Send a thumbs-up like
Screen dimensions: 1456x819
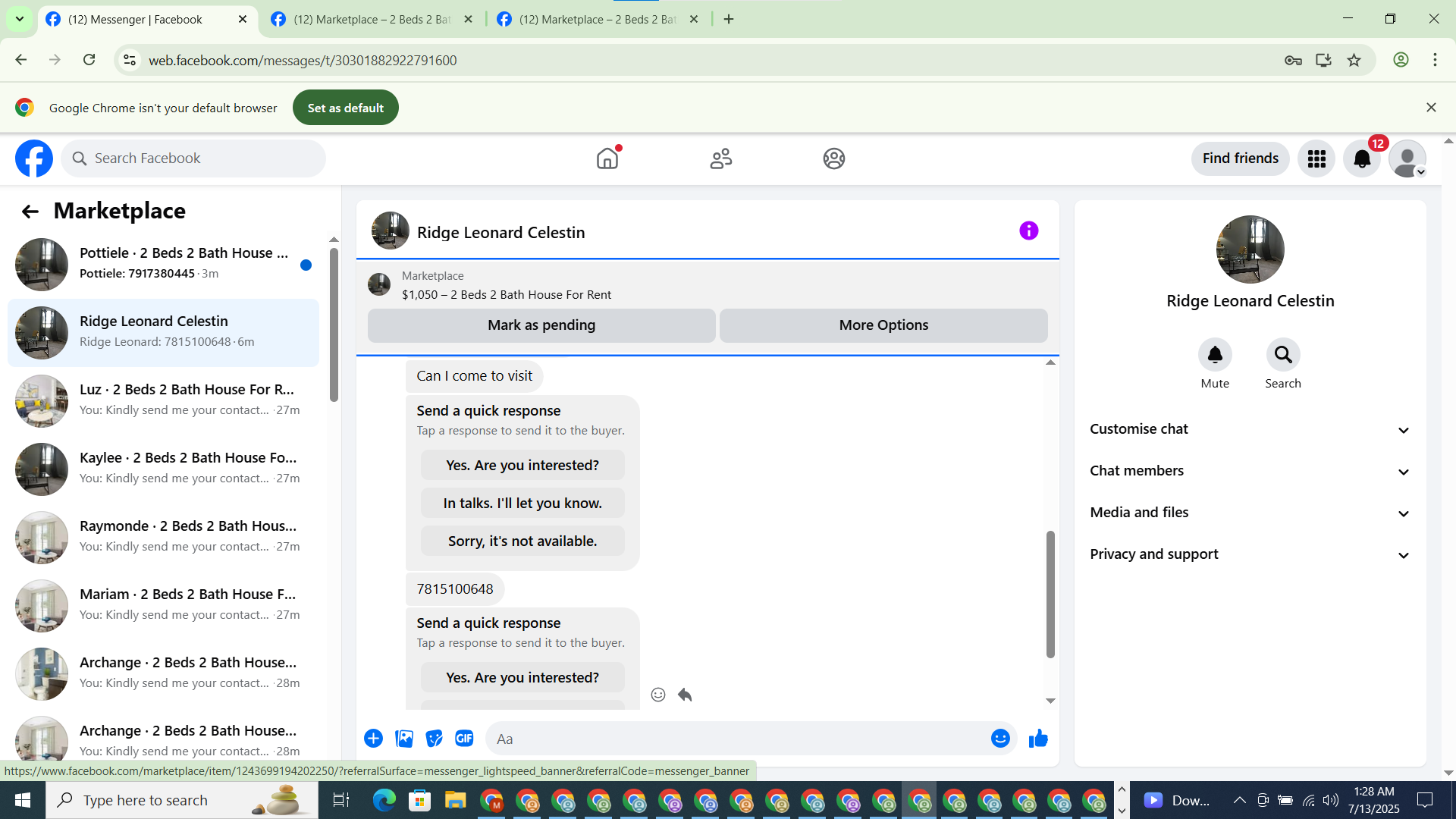pyautogui.click(x=1038, y=738)
